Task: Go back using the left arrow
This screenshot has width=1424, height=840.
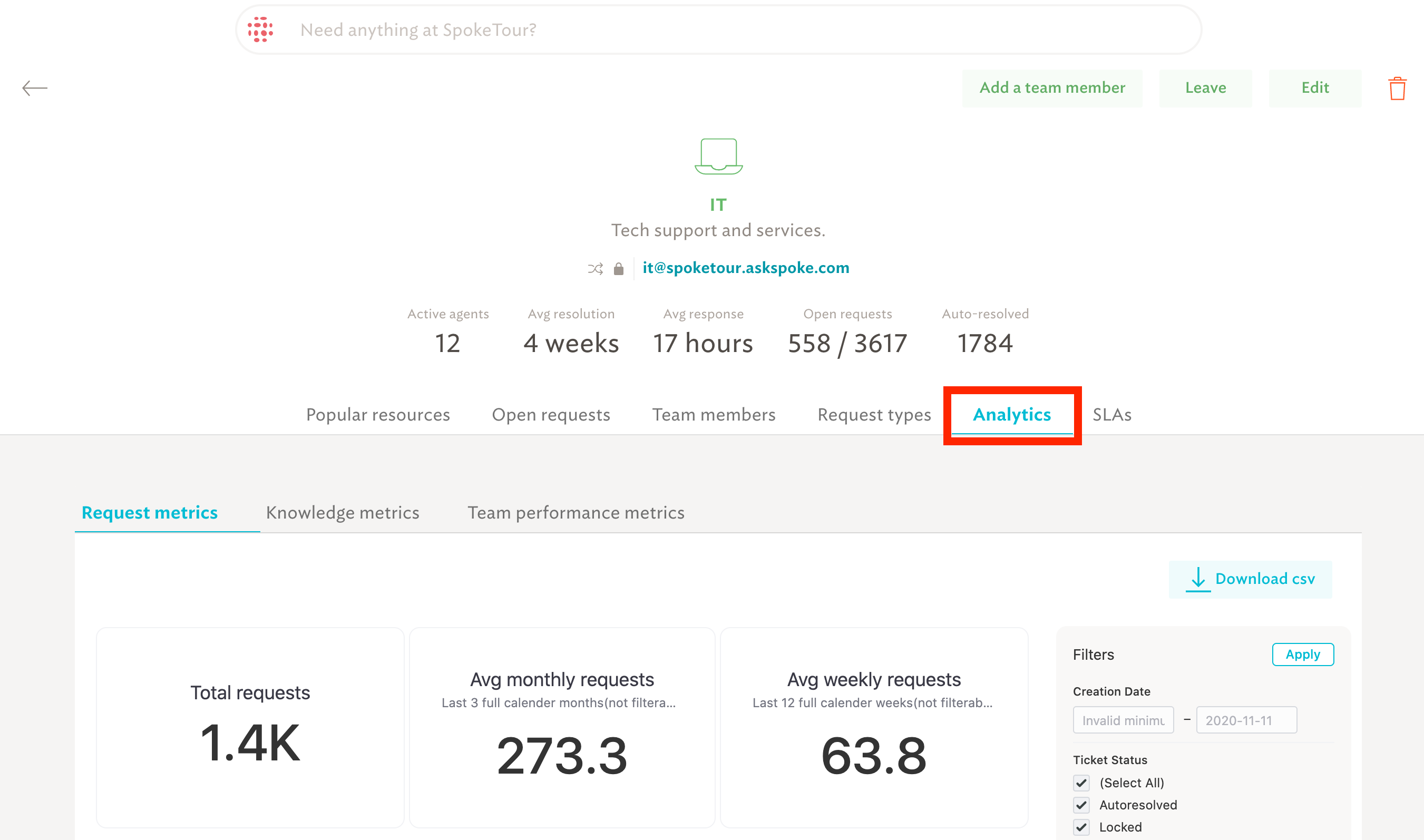Action: click(x=35, y=87)
